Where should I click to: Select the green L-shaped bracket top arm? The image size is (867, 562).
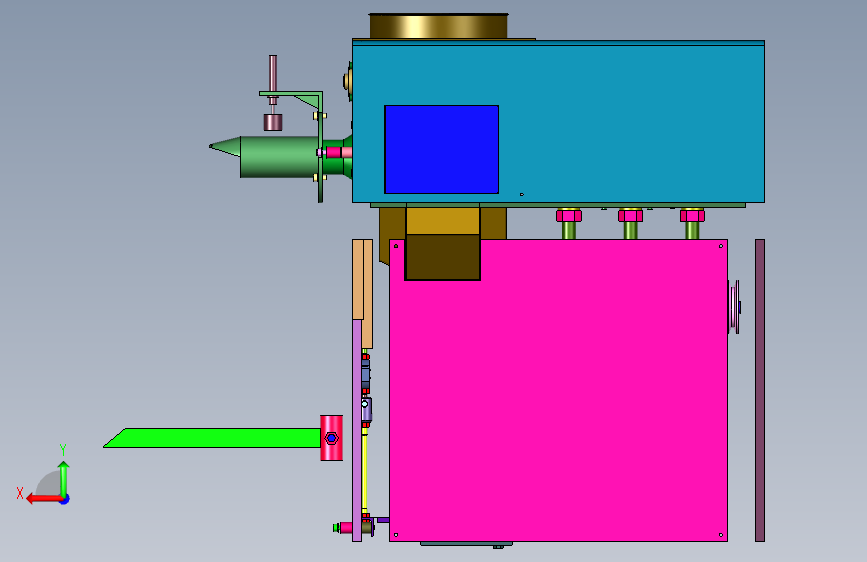point(290,93)
